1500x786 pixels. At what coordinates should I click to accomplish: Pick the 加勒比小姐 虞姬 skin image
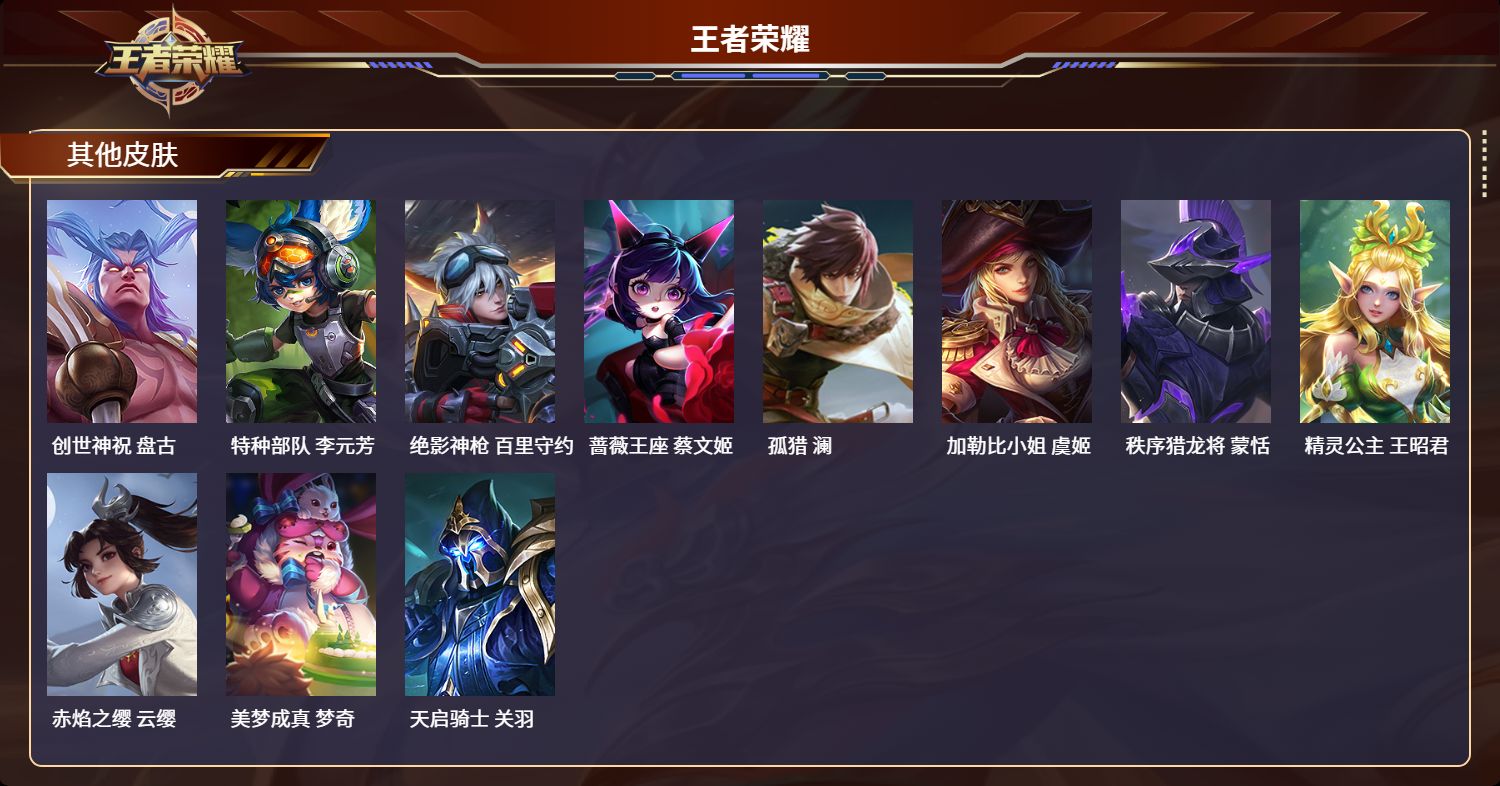1017,311
